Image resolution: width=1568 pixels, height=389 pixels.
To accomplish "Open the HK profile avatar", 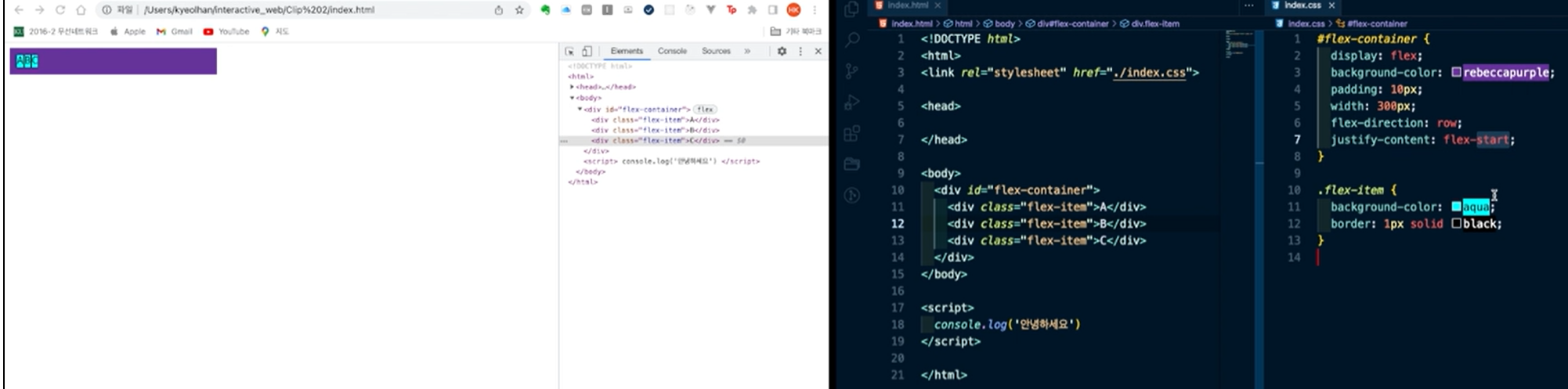I will [793, 10].
